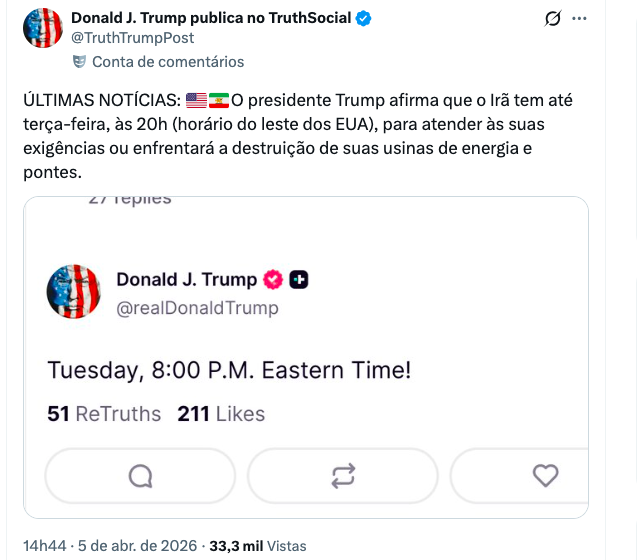Open the "Donald J. Trump publica no TruthSocial" profile name
The width and height of the screenshot is (637, 560).
tap(212, 18)
